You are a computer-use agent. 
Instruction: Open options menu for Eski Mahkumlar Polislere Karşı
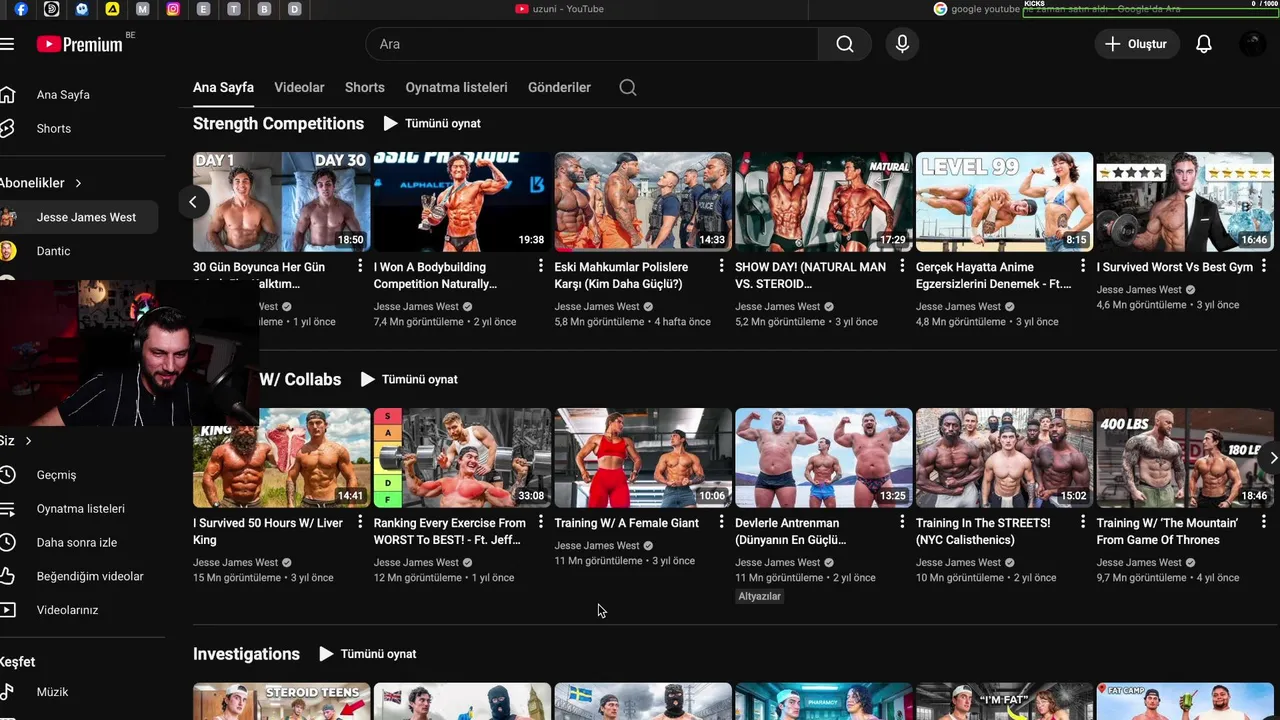tap(721, 266)
